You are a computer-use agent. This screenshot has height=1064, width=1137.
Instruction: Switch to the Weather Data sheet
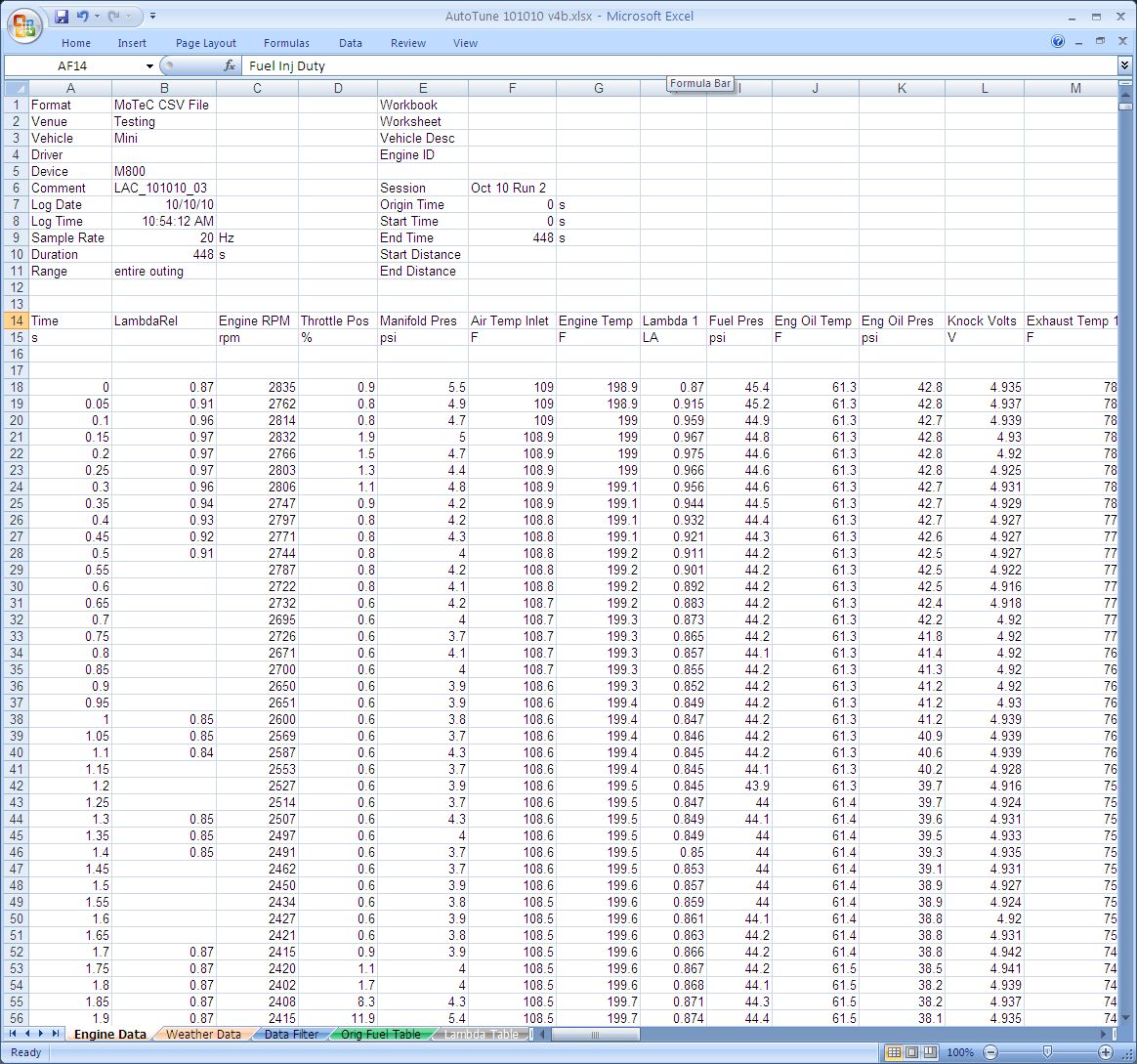click(203, 1034)
